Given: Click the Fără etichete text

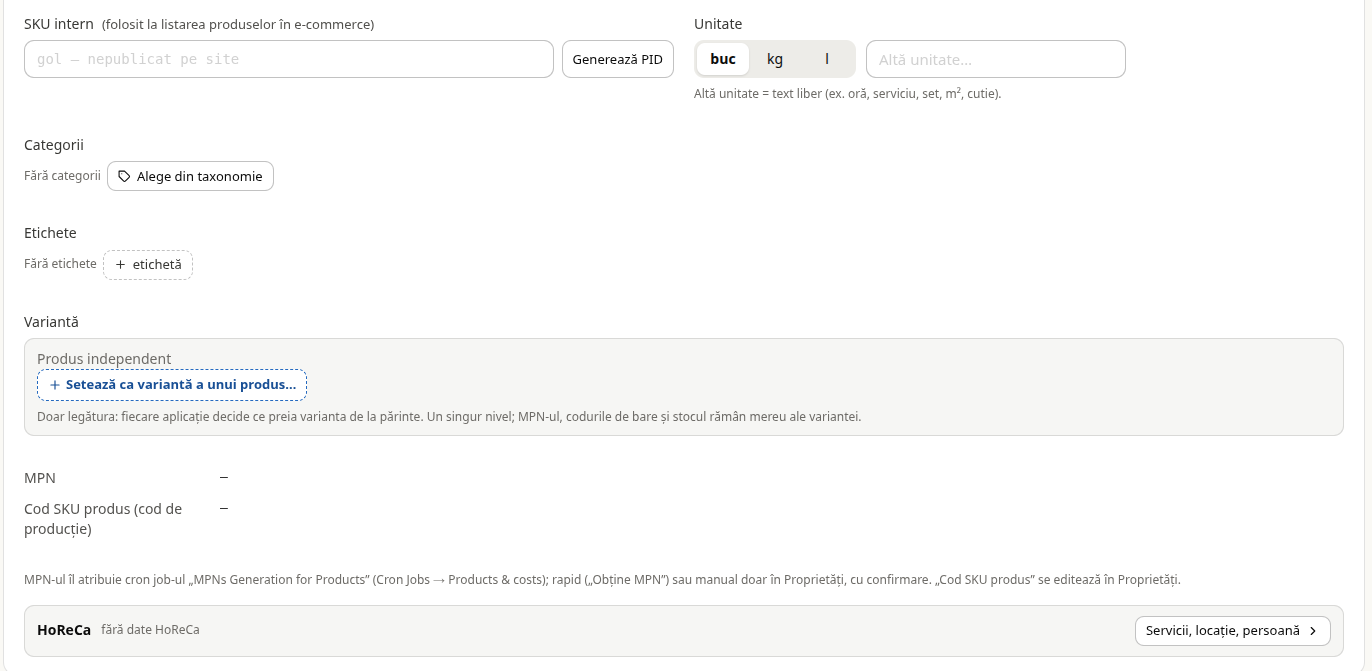Looking at the screenshot, I should pyautogui.click(x=60, y=264).
